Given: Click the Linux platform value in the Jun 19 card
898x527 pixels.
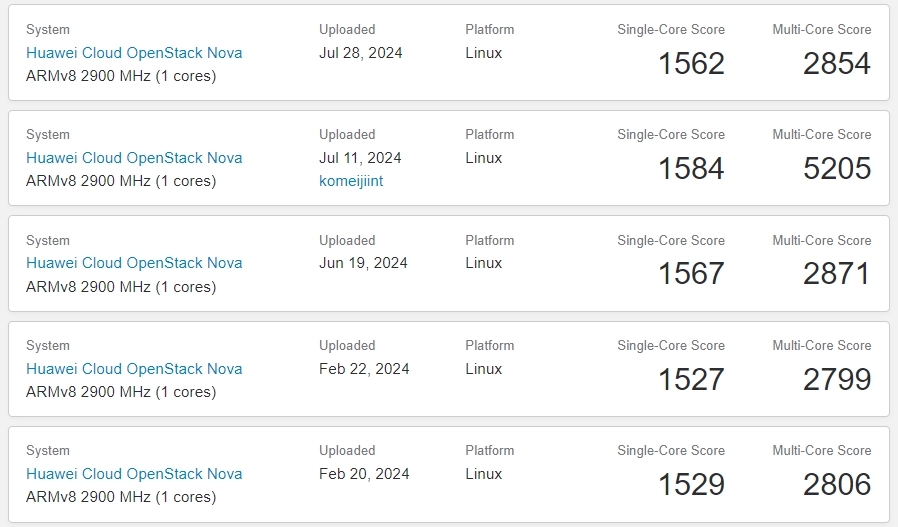Looking at the screenshot, I should pyautogui.click(x=483, y=263).
